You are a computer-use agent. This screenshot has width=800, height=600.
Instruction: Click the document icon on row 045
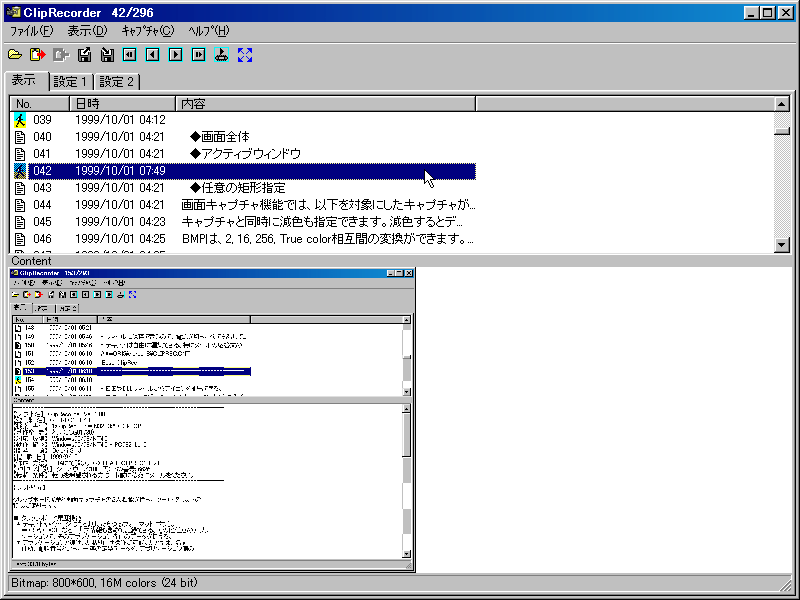pos(20,222)
